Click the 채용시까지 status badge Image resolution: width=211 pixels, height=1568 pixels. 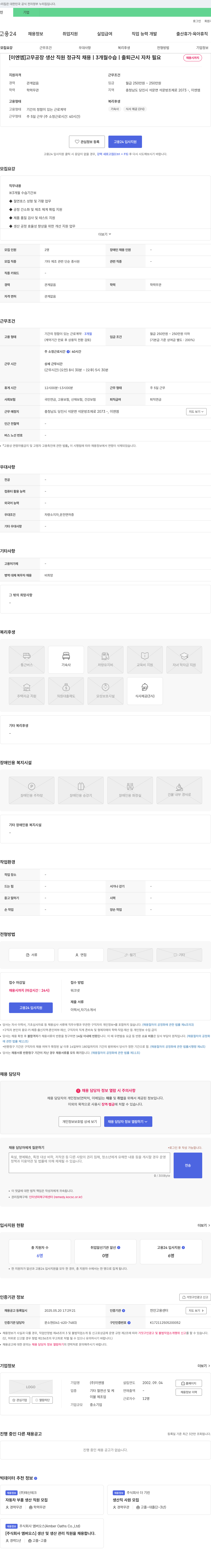(193, 58)
